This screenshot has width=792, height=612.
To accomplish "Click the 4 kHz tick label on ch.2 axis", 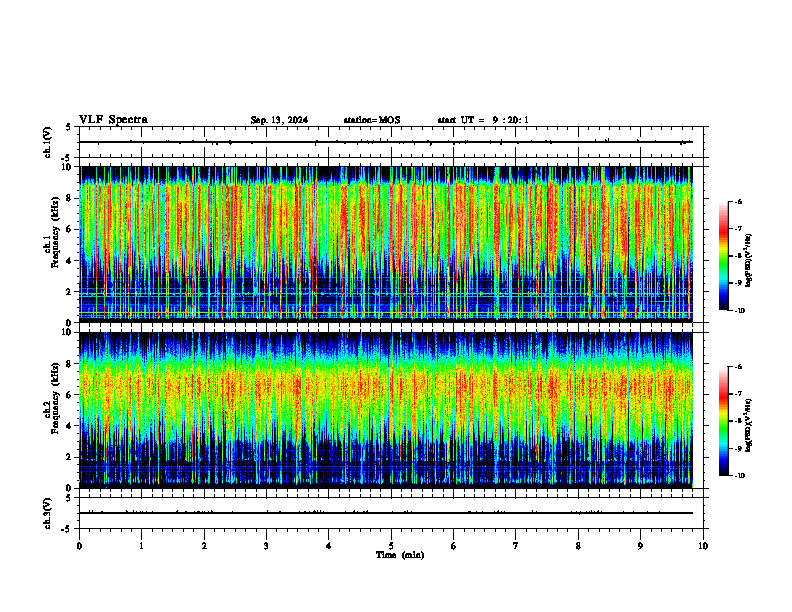I will pos(69,426).
